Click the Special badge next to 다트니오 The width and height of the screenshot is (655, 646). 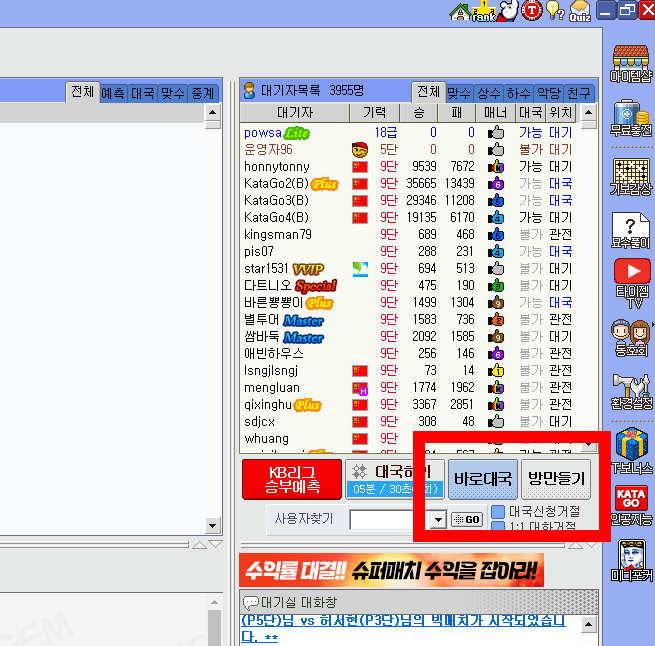[316, 286]
